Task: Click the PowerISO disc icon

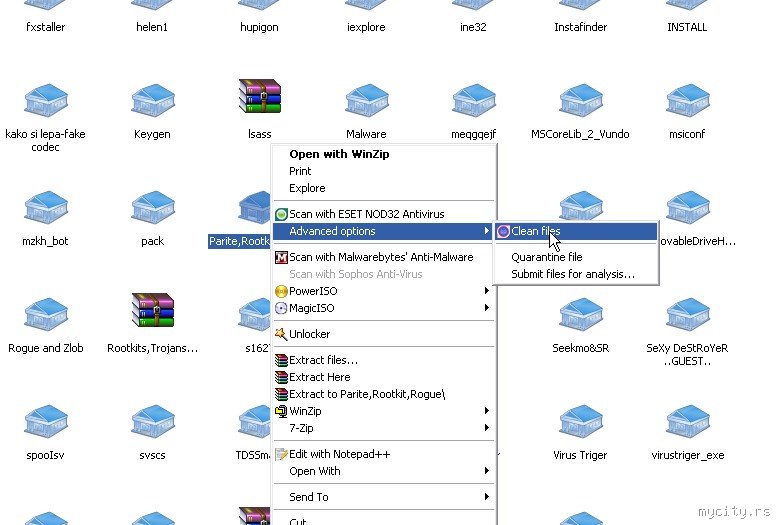Action: (x=281, y=291)
